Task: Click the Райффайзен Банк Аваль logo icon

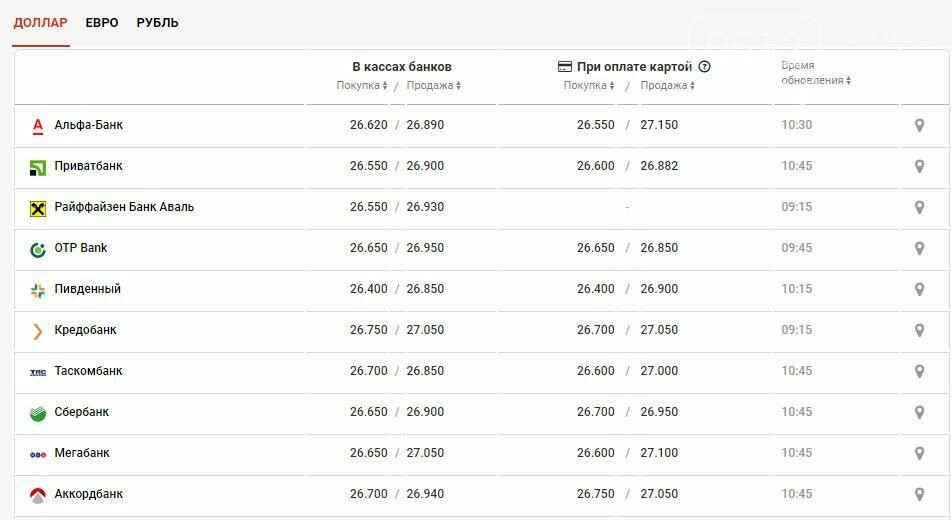Action: [x=38, y=209]
